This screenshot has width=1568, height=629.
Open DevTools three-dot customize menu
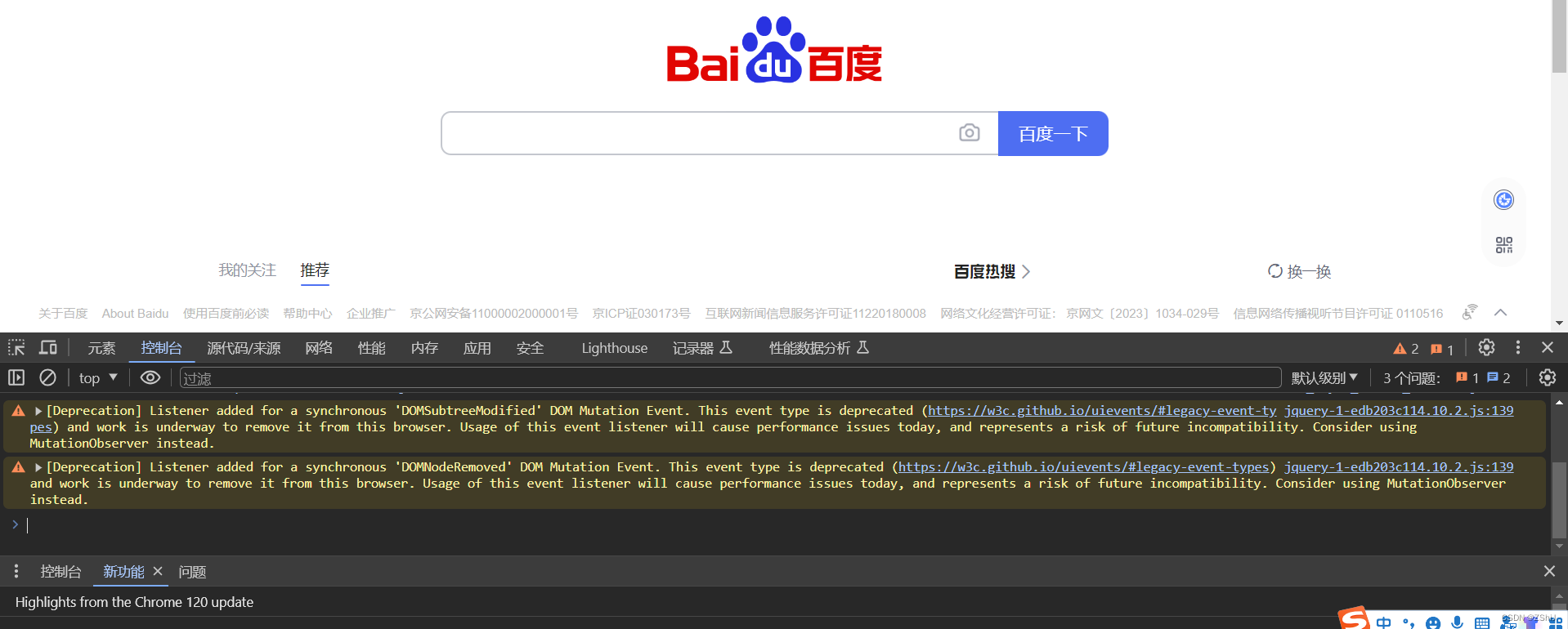[1518, 347]
